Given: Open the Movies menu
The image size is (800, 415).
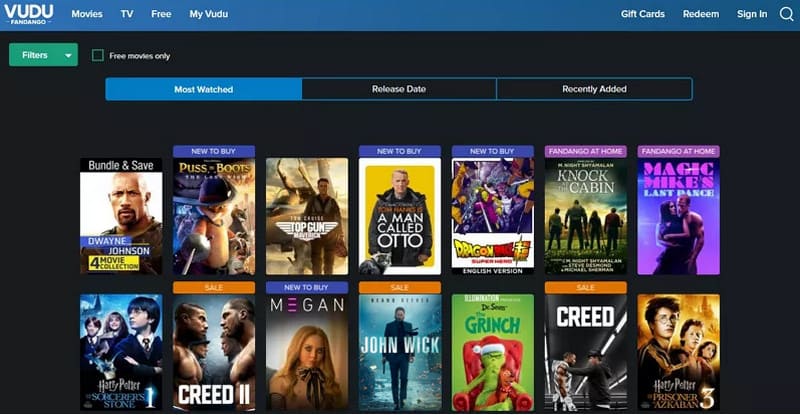Looking at the screenshot, I should 87,14.
